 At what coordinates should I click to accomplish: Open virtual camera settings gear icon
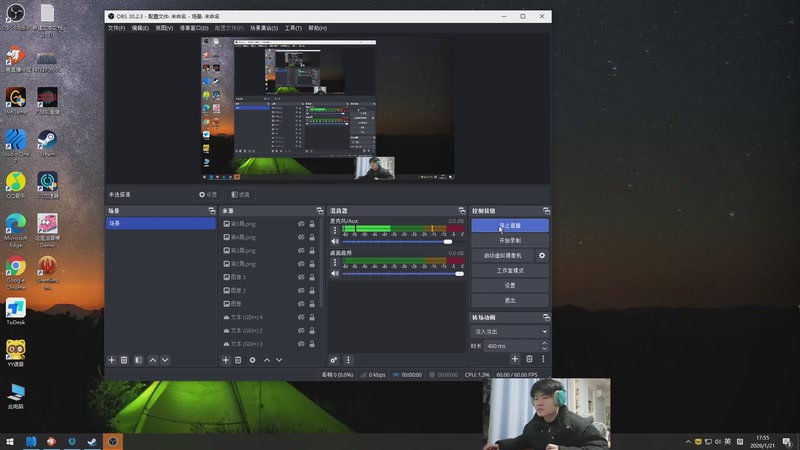click(x=542, y=256)
